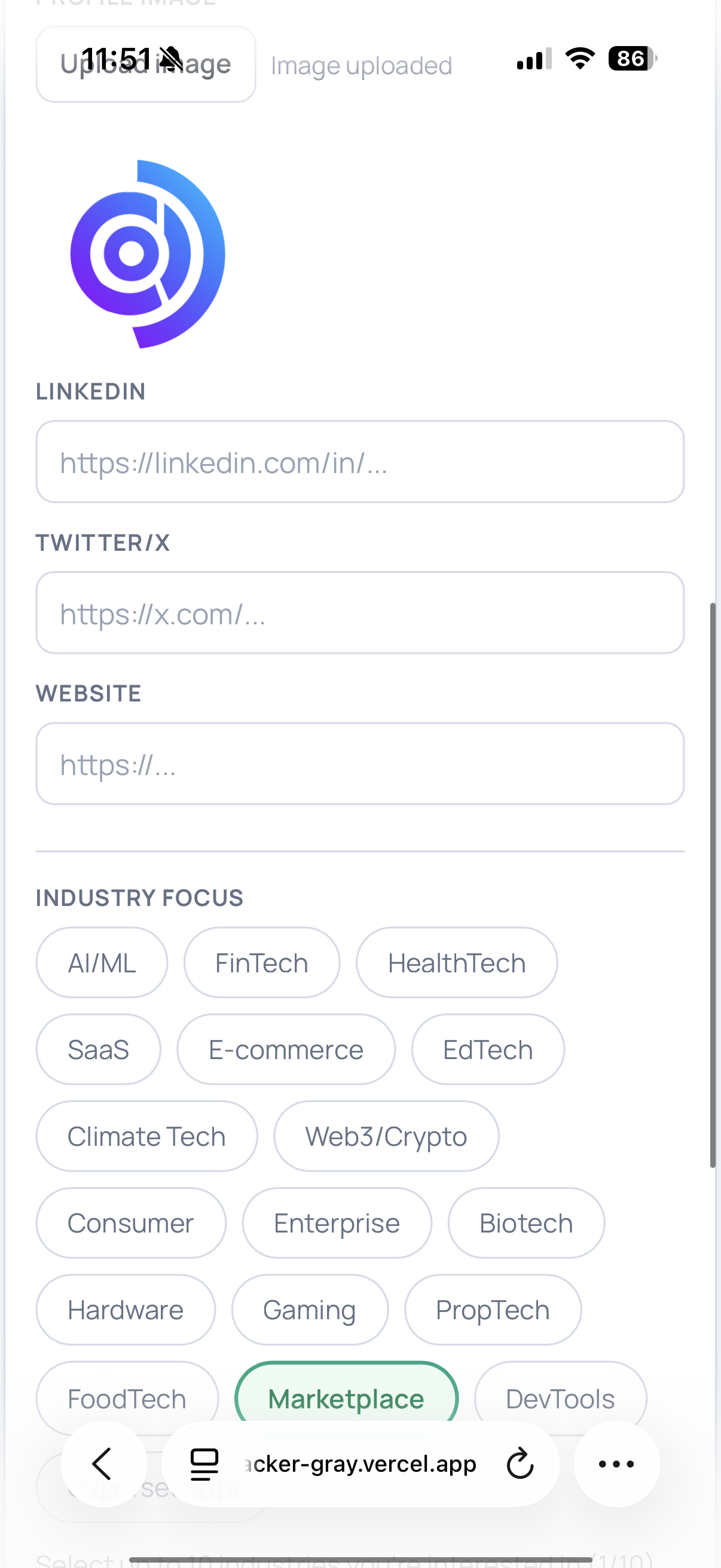Open the three-dots browser menu
Screen dimensions: 721x1568
616,1464
